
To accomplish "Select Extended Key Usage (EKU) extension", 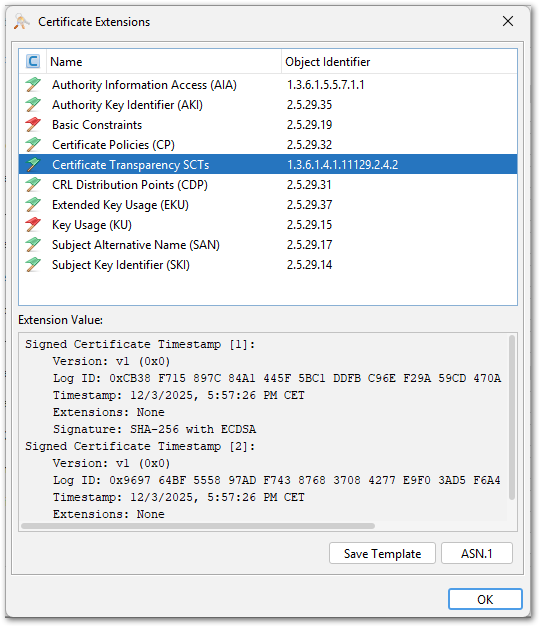I will pyautogui.click(x=120, y=205).
